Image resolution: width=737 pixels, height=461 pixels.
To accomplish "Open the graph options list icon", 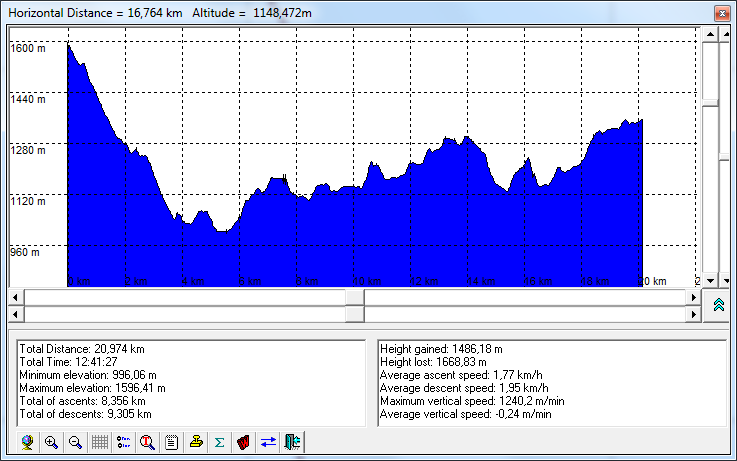I will (x=124, y=442).
